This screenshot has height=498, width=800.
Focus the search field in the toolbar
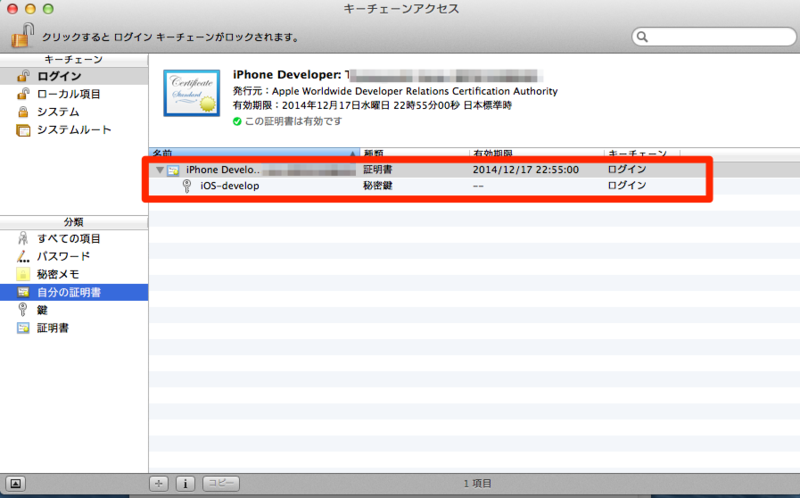pyautogui.click(x=714, y=37)
